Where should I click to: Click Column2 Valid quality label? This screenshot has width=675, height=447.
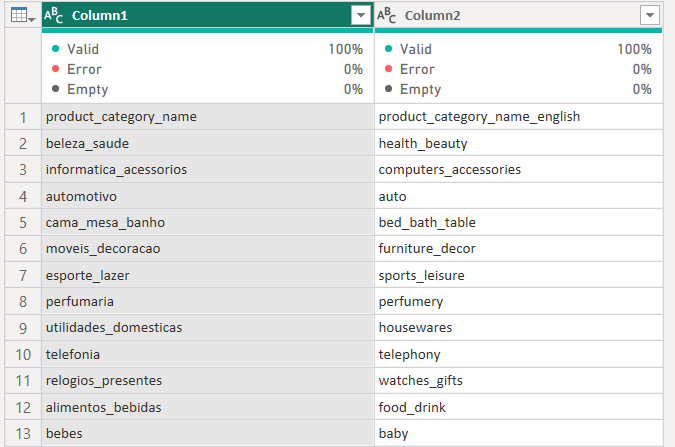(x=415, y=49)
